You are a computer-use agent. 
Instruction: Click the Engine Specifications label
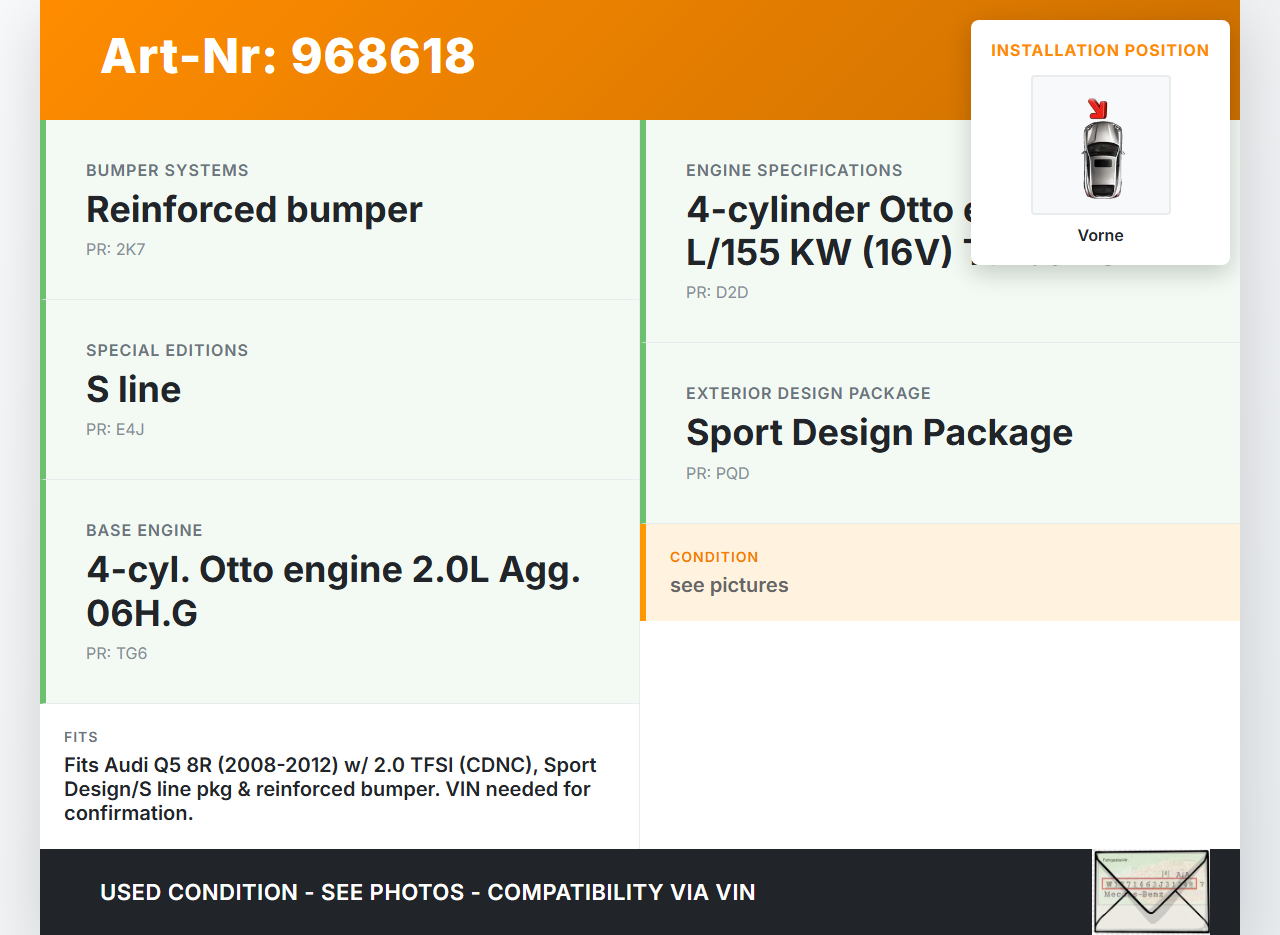[794, 170]
